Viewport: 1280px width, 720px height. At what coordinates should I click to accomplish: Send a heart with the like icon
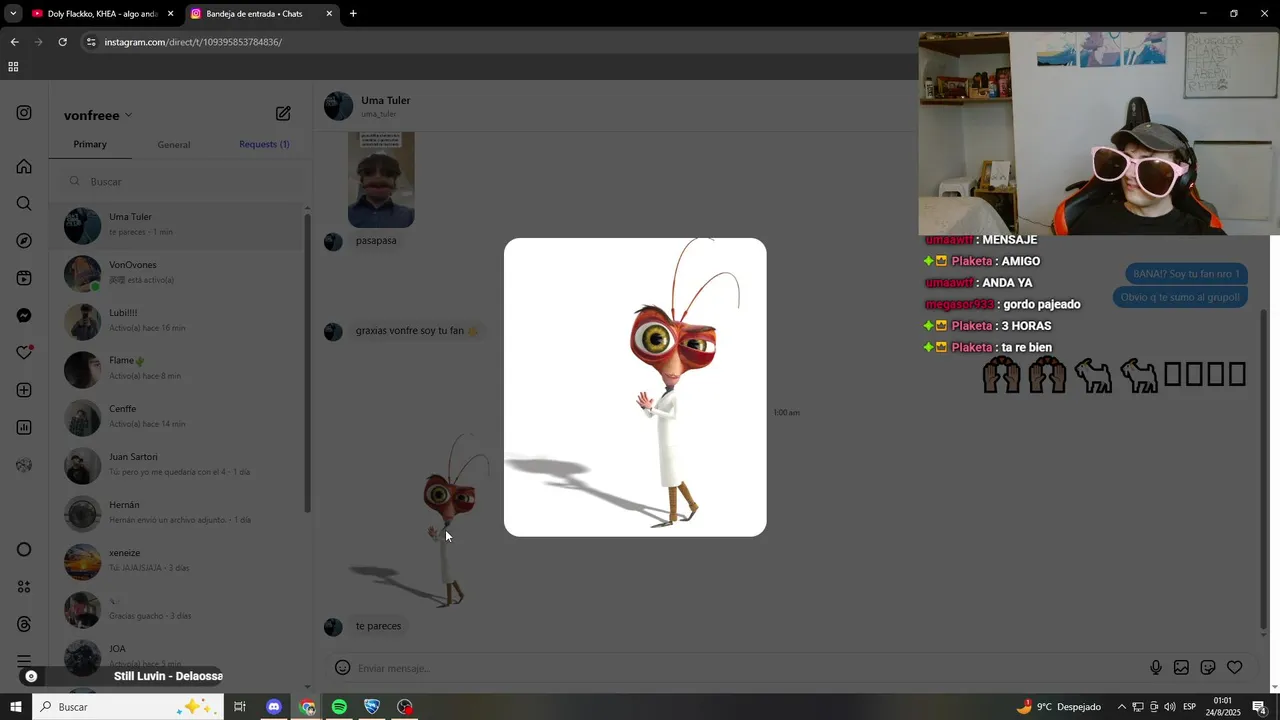(1235, 667)
